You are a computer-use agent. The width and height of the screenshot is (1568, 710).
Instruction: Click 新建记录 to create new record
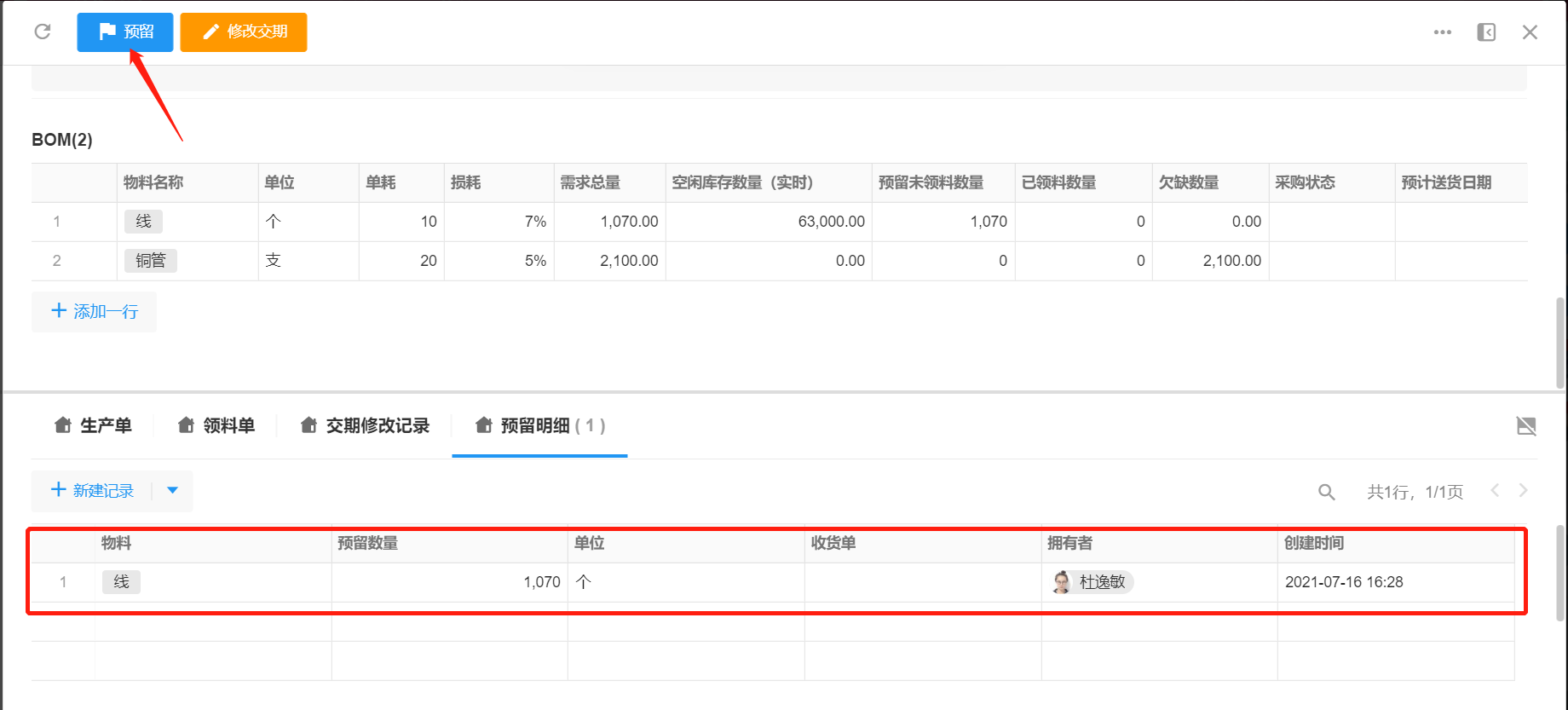pos(92,491)
